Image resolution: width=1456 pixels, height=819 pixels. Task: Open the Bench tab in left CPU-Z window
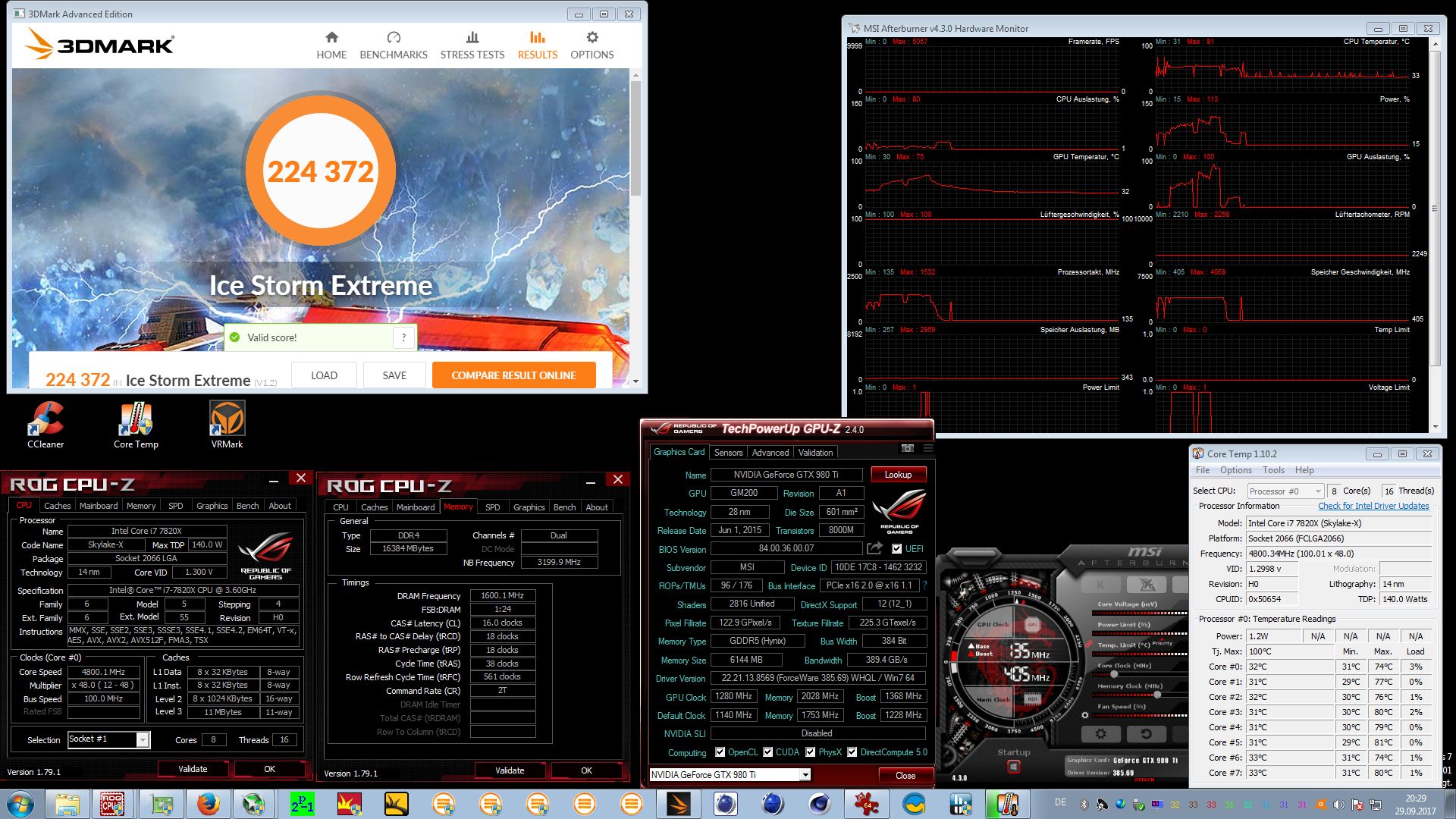(247, 506)
